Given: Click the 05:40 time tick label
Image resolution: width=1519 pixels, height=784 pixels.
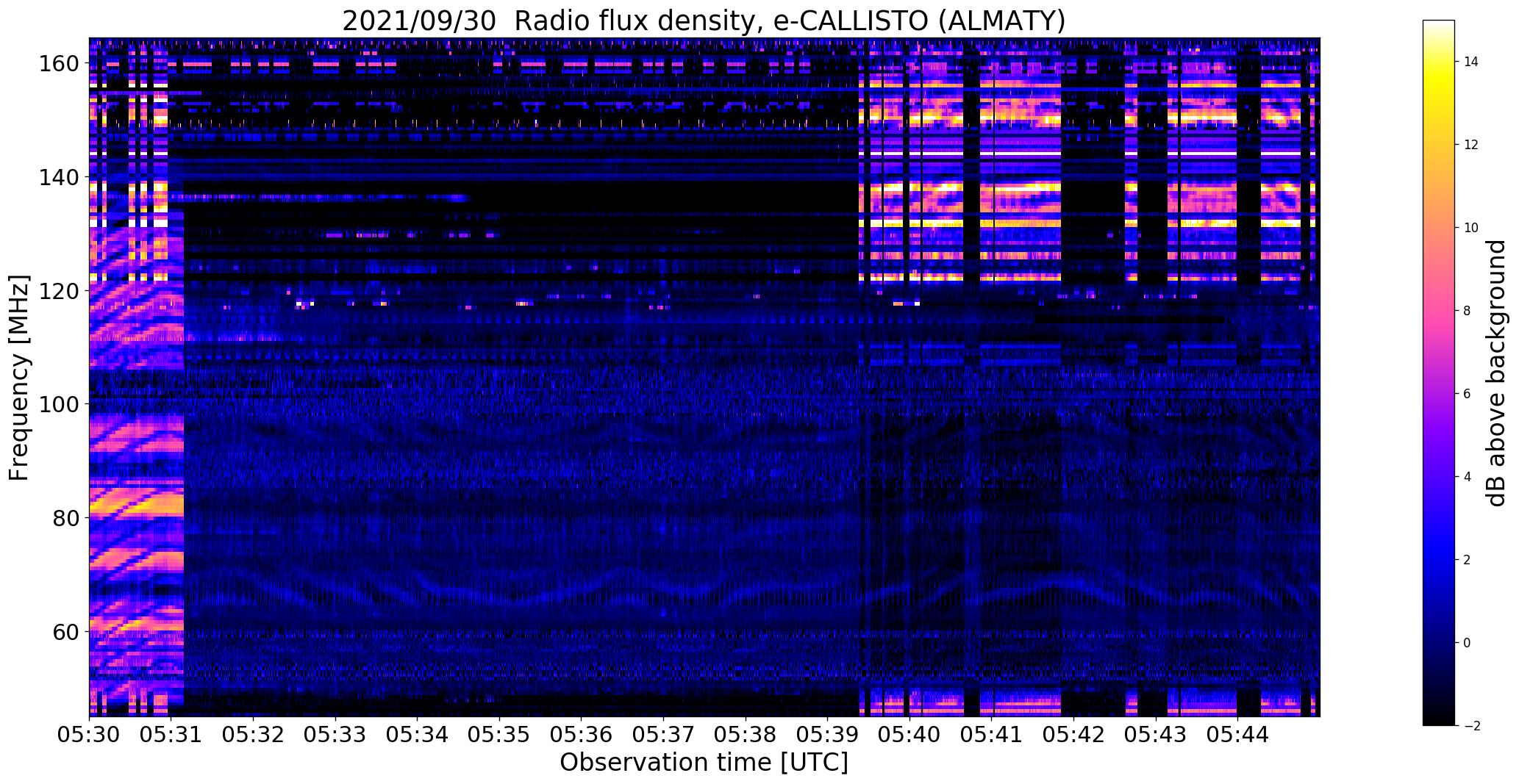Looking at the screenshot, I should (909, 735).
